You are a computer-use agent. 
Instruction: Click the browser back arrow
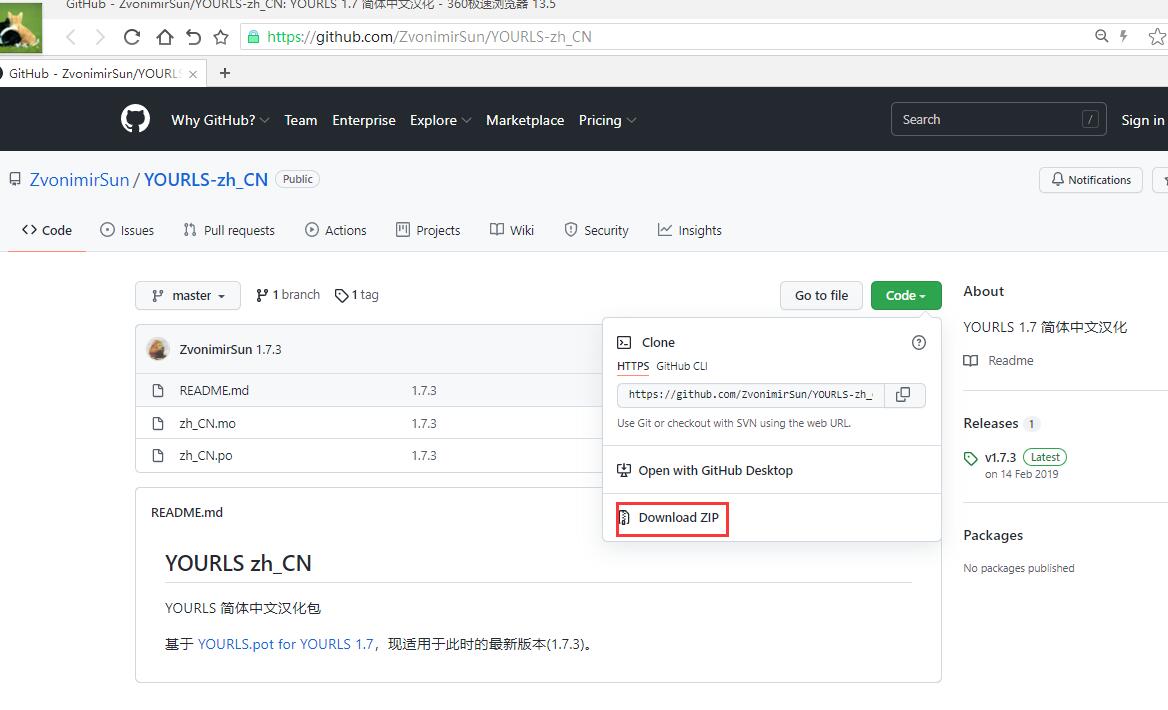click(x=71, y=37)
